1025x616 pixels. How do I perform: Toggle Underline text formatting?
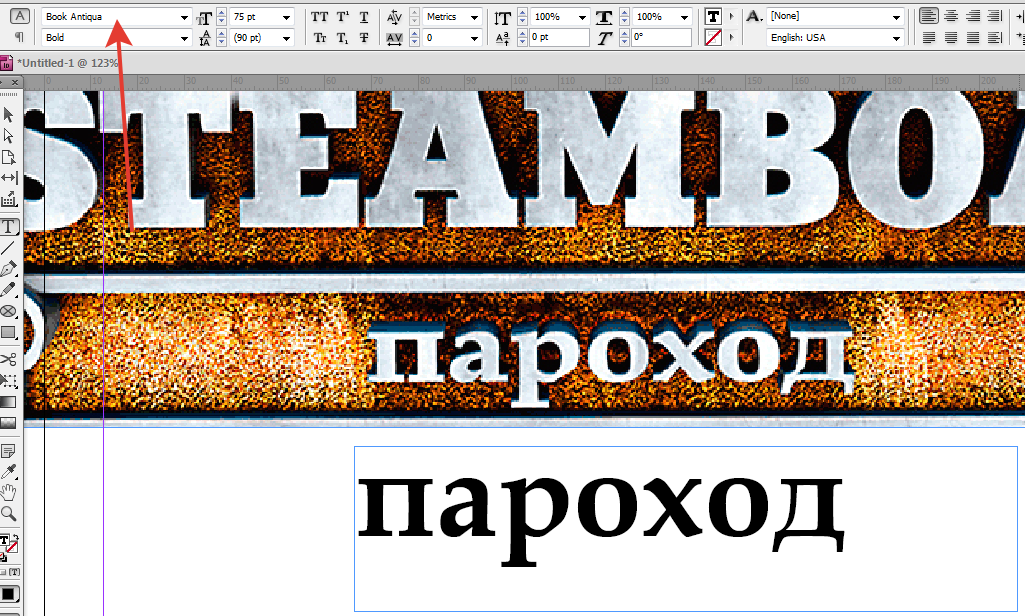[364, 17]
